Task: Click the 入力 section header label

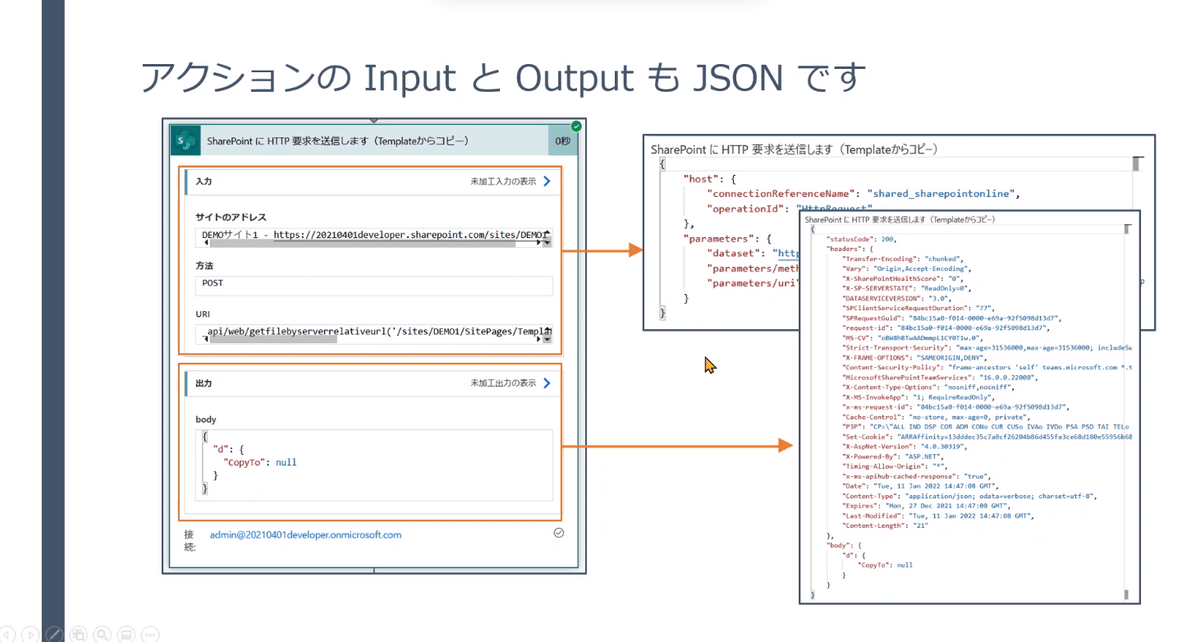Action: [203, 182]
